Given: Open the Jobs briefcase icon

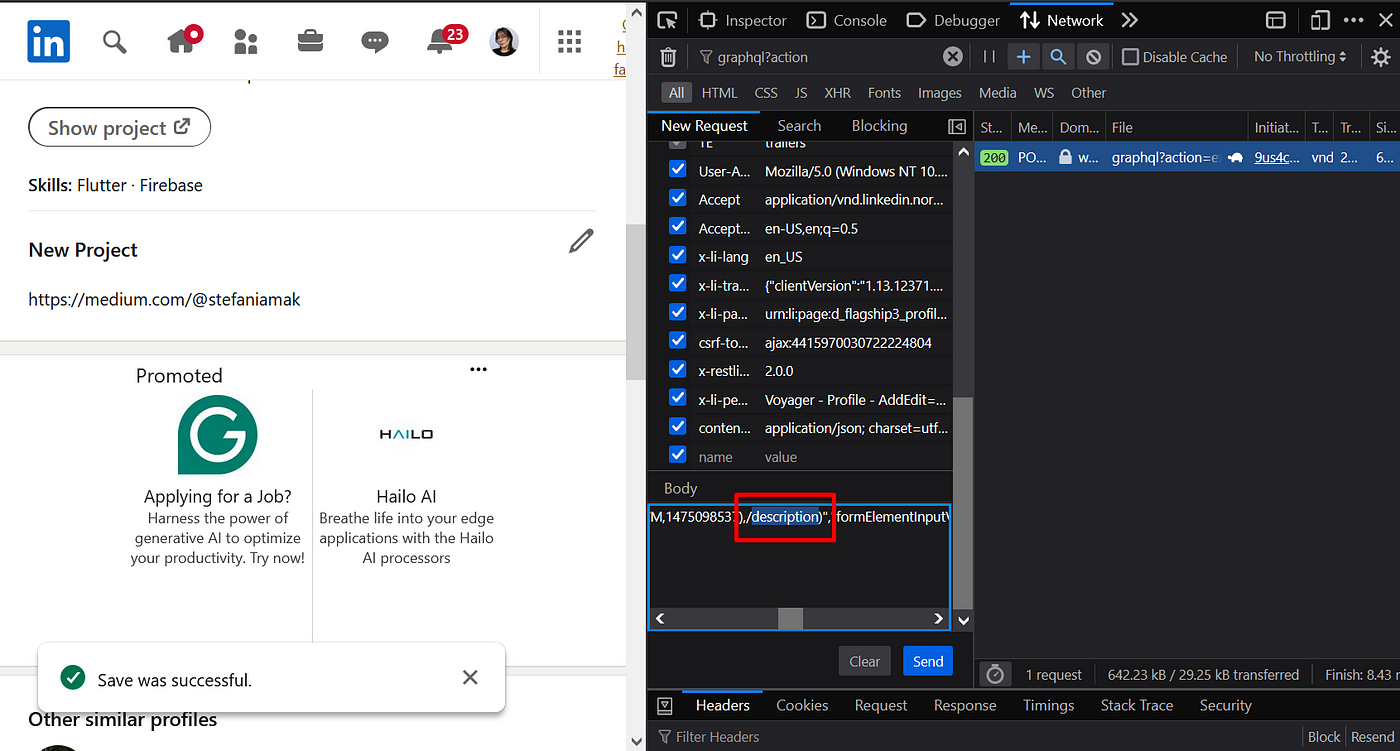Looking at the screenshot, I should [x=310, y=41].
